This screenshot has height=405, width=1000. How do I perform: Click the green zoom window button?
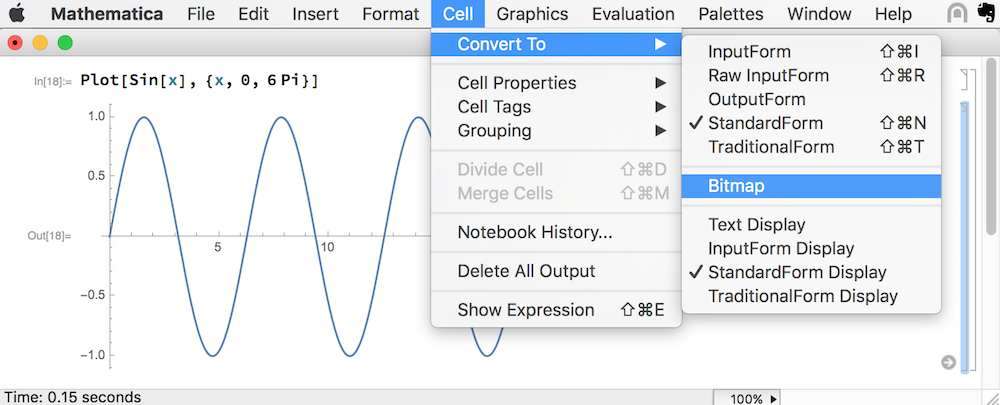coord(65,43)
